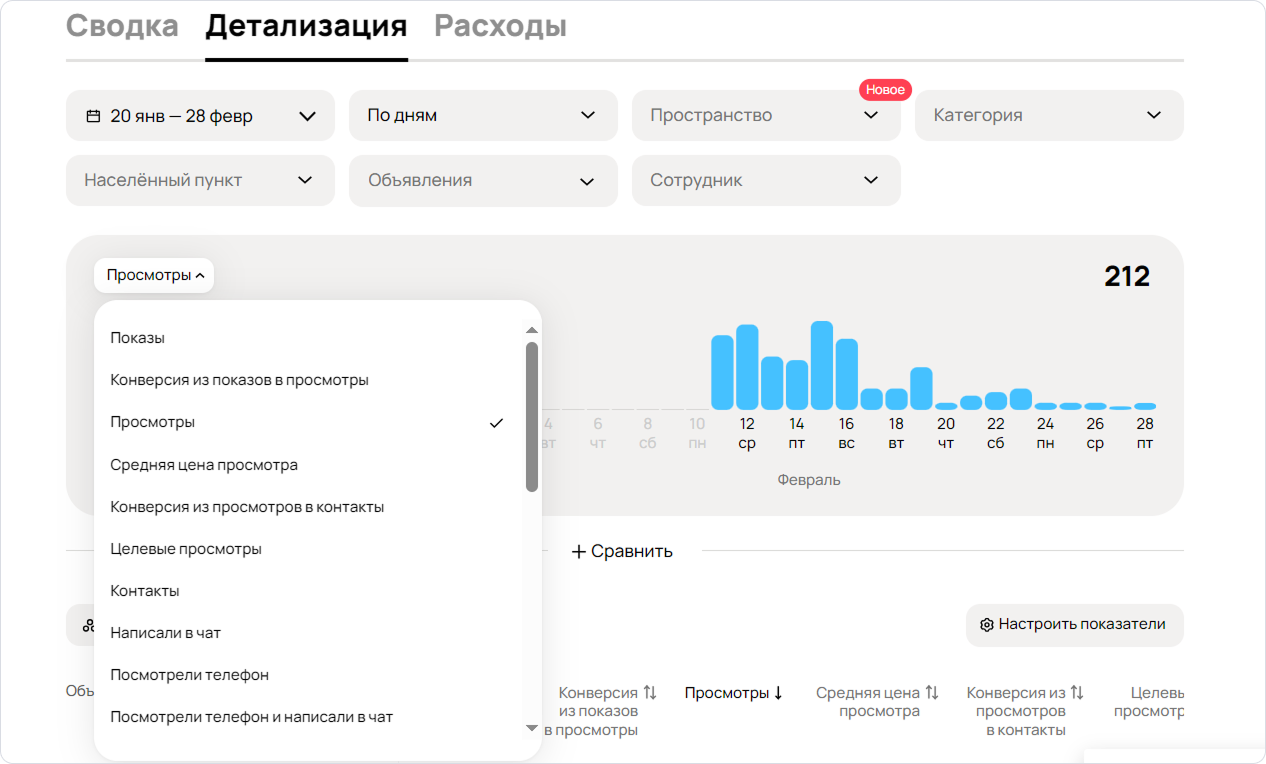Click the dropdown list scroll-up arrow
Screen dimensions: 1266x764
pos(532,330)
